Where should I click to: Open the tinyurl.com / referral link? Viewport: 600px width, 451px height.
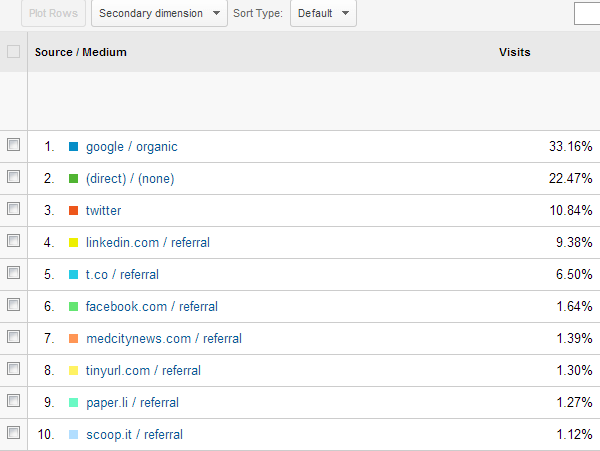[143, 371]
